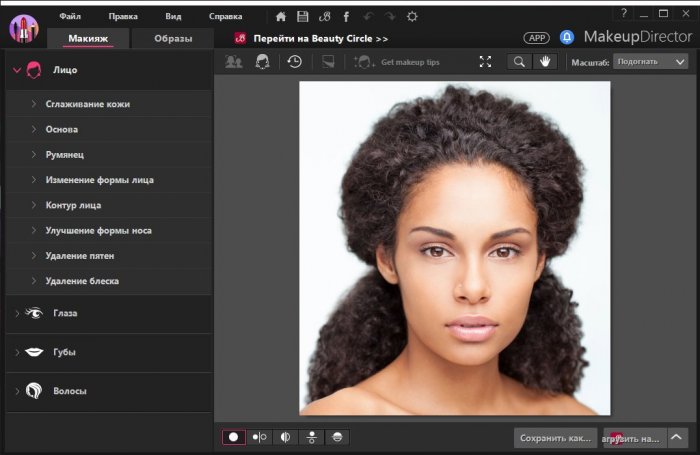Viewport: 700px width, 455px height.
Task: Click the notification bell icon
Action: tap(567, 38)
